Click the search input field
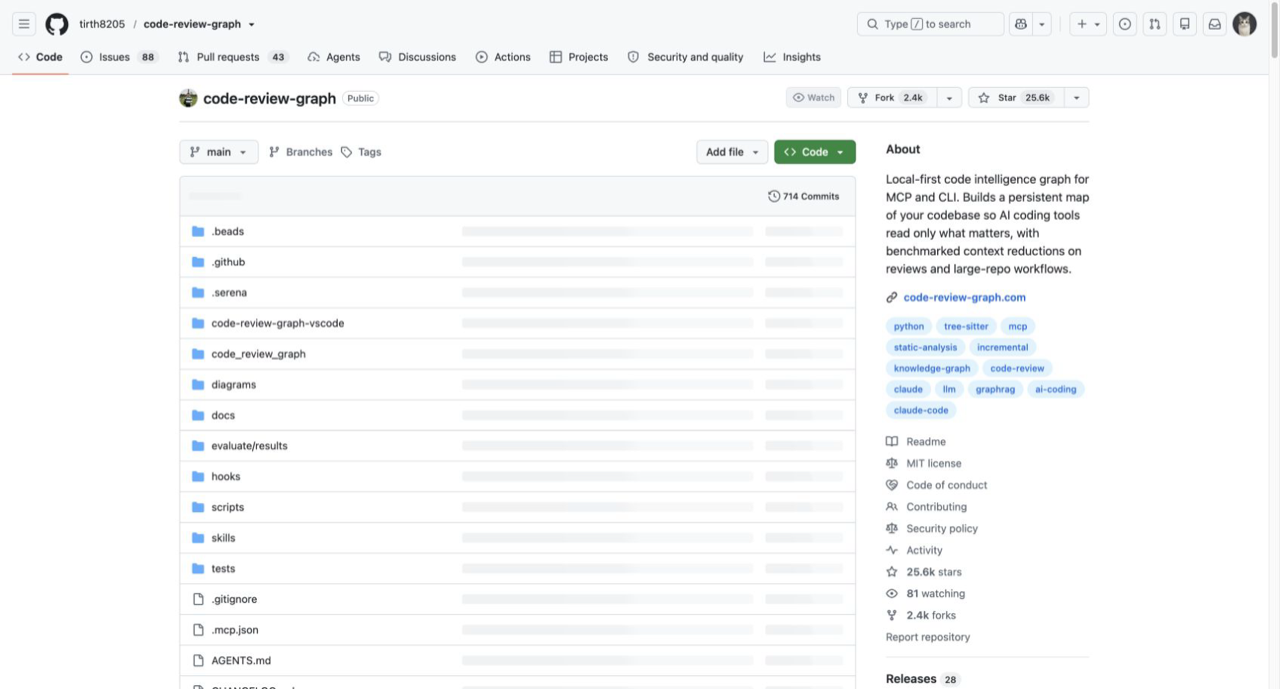Image resolution: width=1280 pixels, height=689 pixels. [930, 24]
